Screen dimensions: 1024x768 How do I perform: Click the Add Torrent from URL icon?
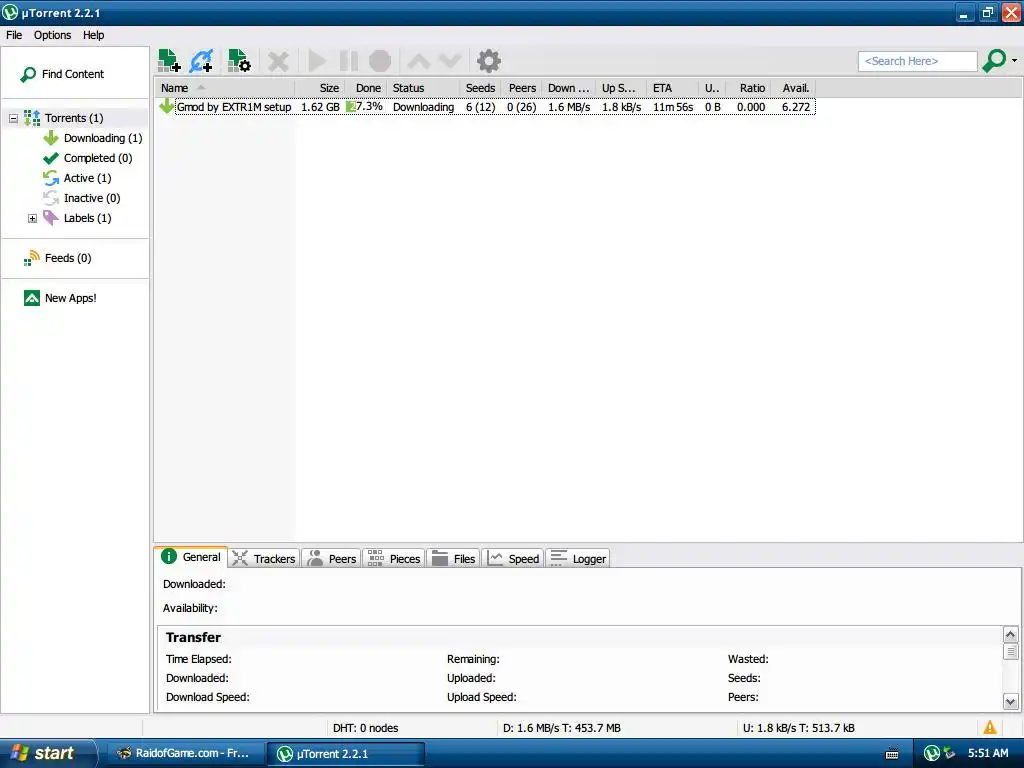pyautogui.click(x=201, y=61)
